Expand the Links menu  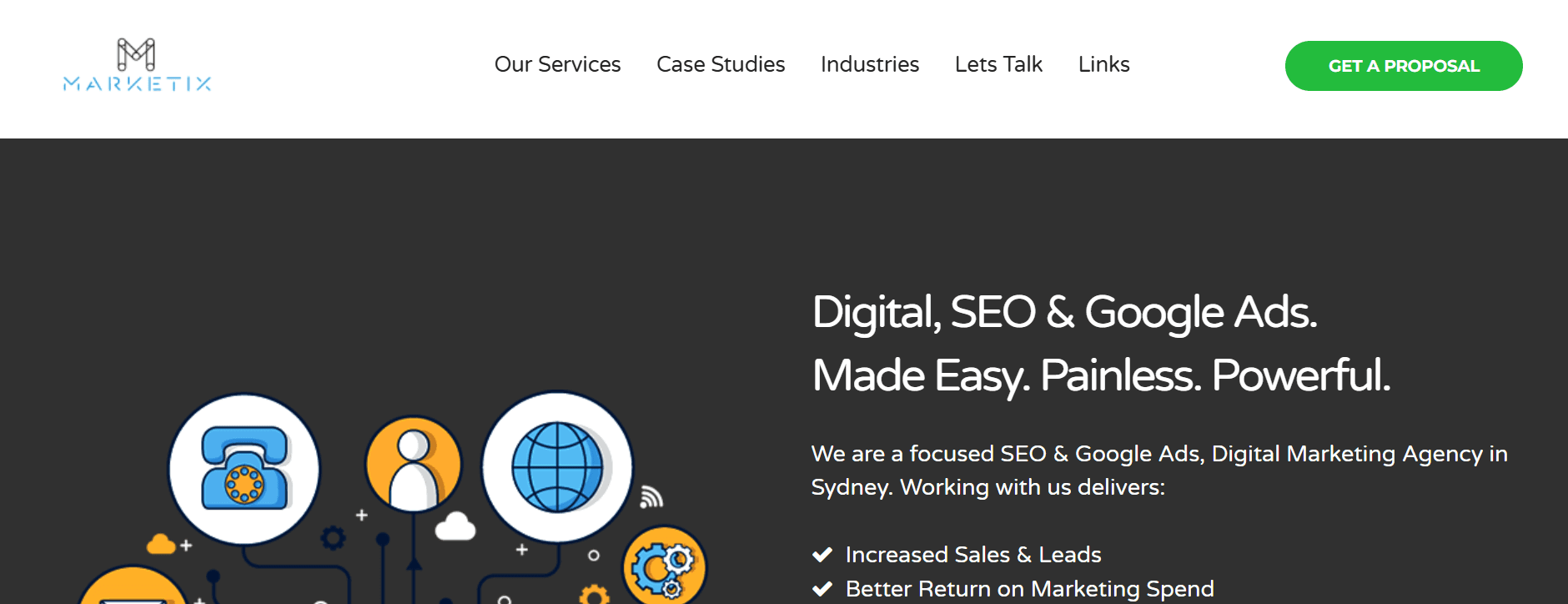coord(1103,64)
